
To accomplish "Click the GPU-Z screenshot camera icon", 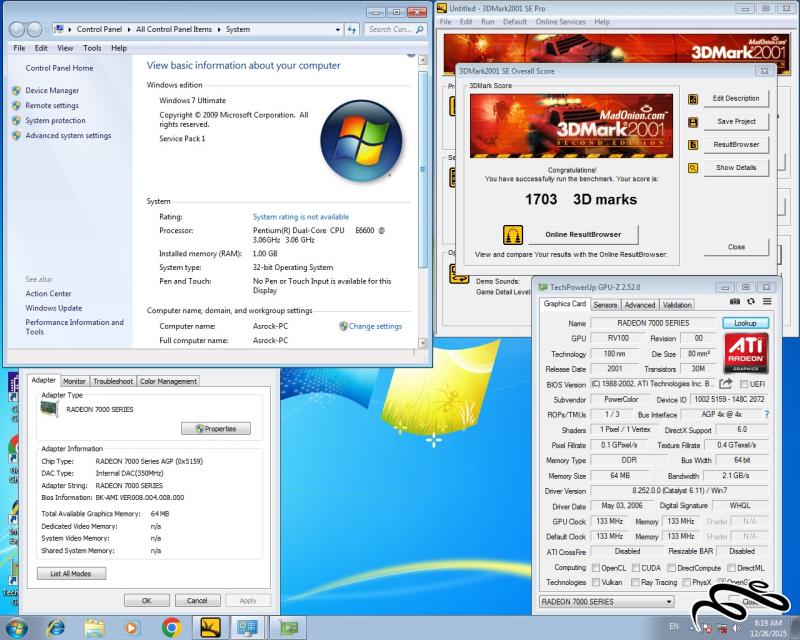I will tap(735, 301).
